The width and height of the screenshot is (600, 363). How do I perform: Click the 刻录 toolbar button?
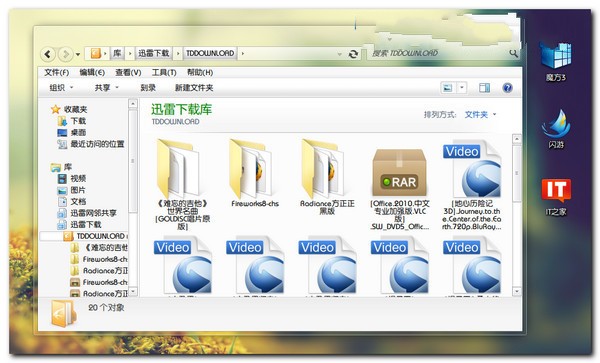(x=148, y=88)
